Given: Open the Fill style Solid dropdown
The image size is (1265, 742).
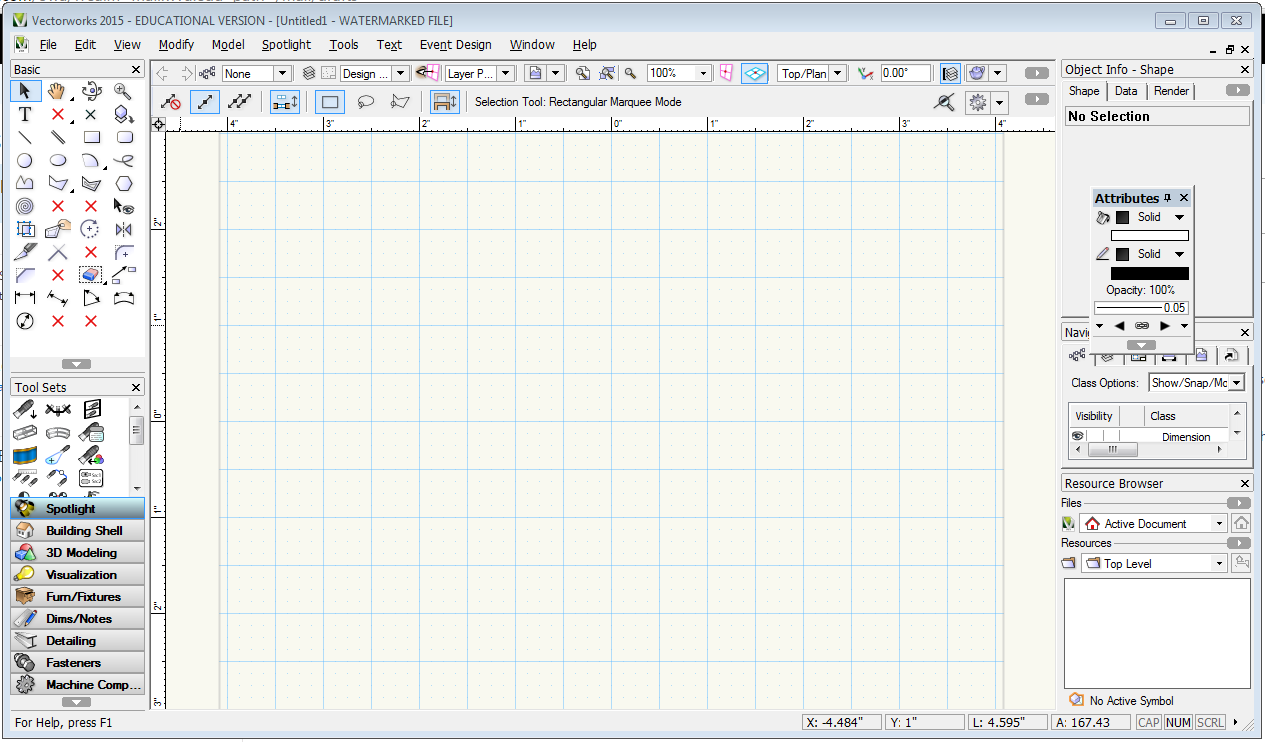Looking at the screenshot, I should point(1179,217).
